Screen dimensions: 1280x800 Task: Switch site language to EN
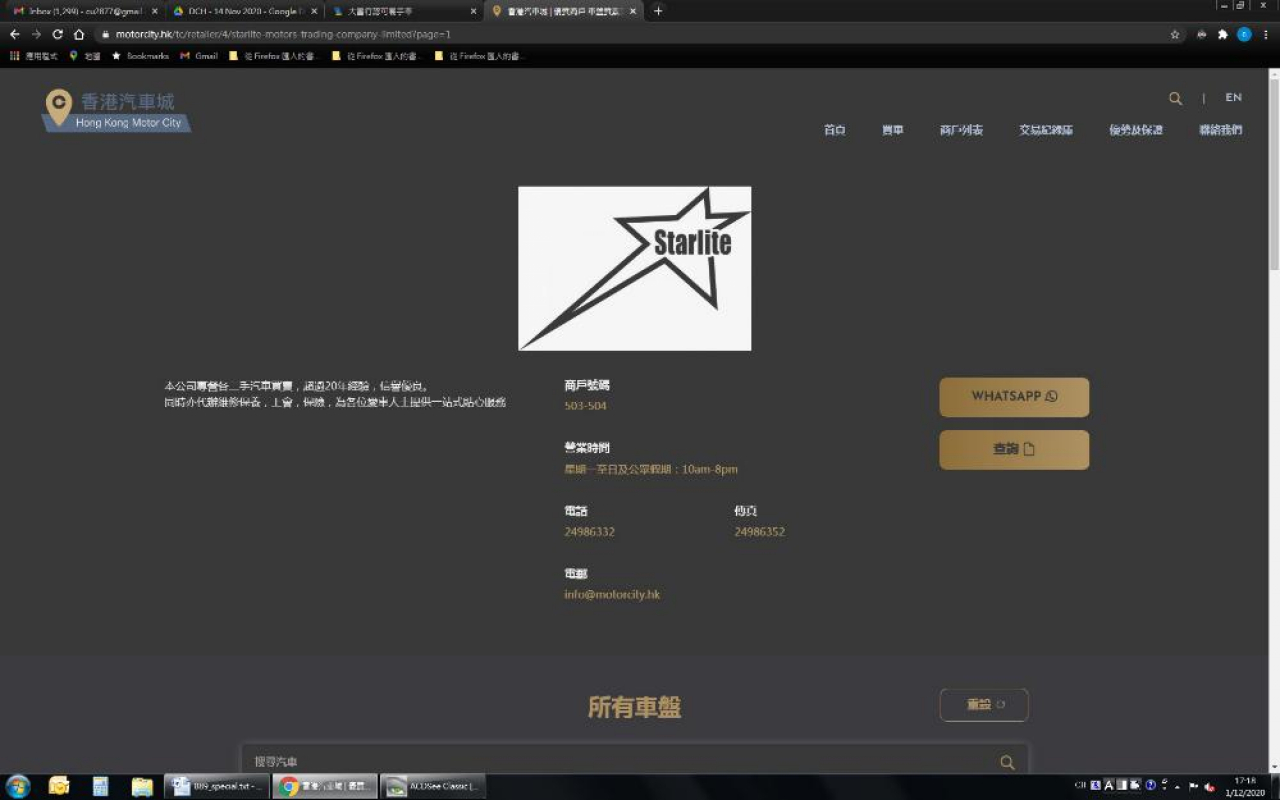(x=1233, y=98)
